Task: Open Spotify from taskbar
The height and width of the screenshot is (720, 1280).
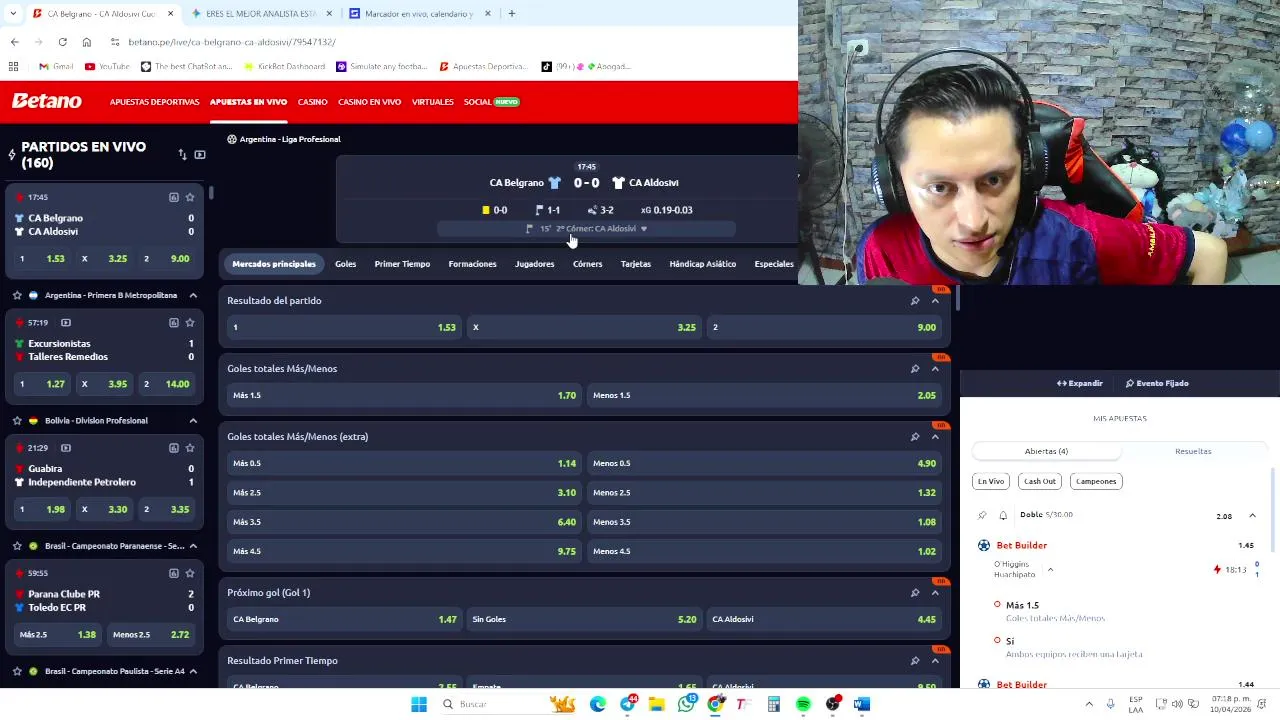Action: coord(803,704)
